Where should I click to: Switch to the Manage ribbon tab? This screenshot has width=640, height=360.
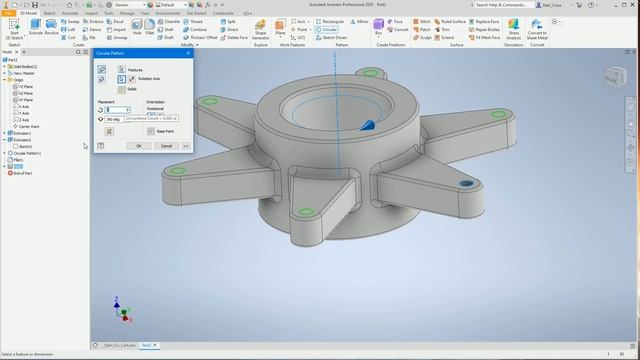(127, 13)
